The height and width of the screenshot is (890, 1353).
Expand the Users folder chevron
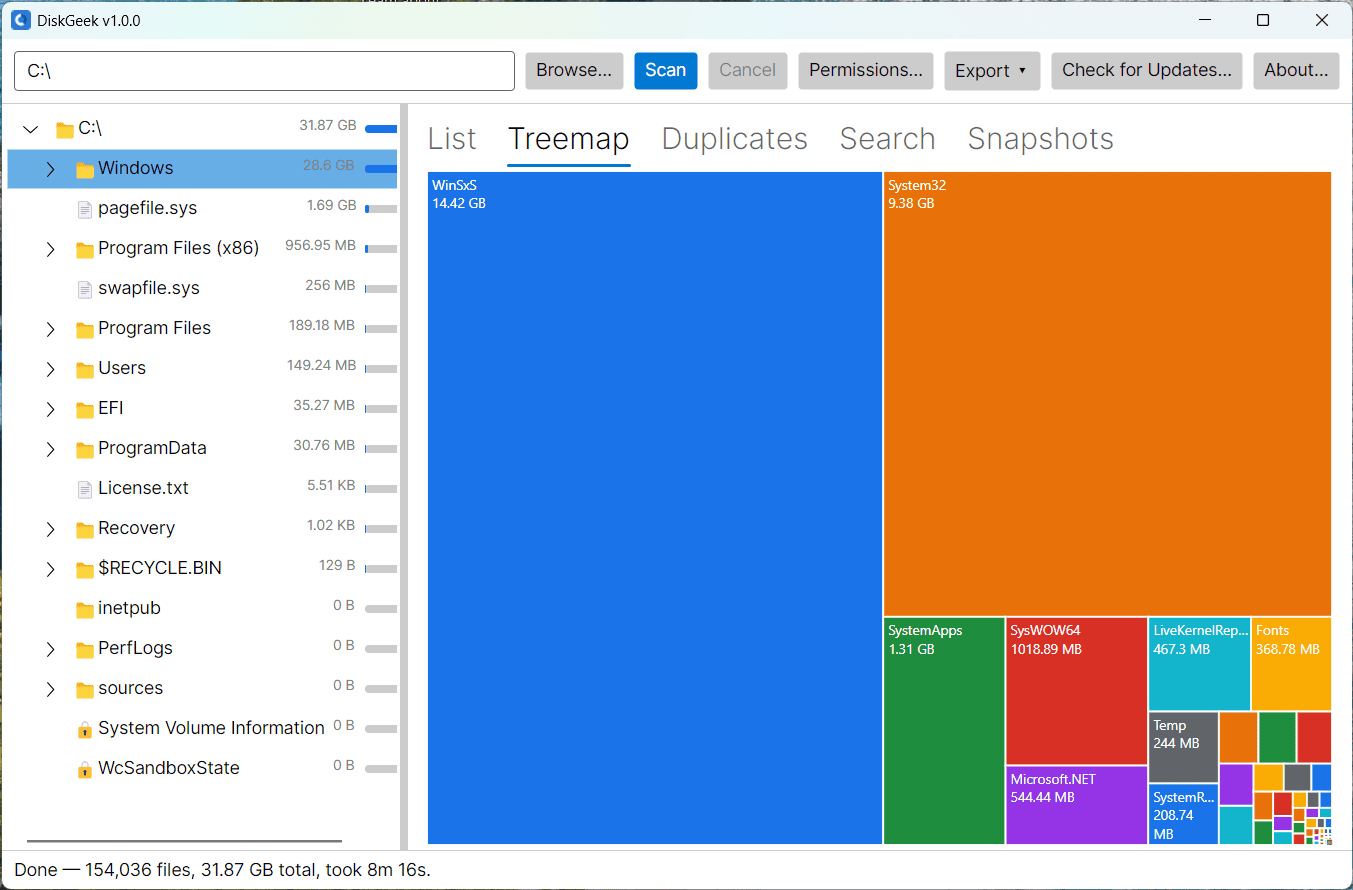(x=50, y=369)
